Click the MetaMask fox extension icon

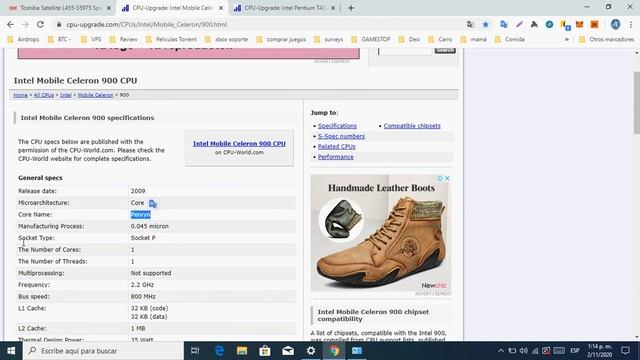coord(579,24)
